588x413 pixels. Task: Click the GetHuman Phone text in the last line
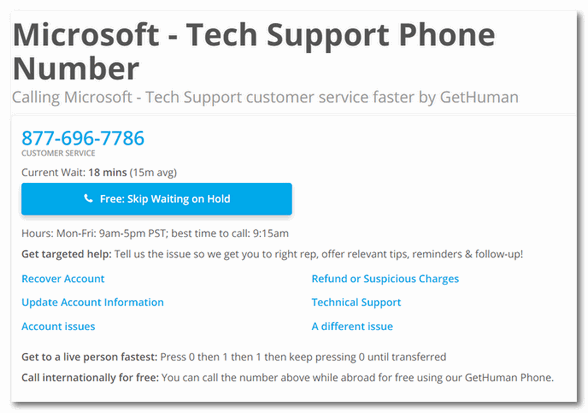pyautogui.click(x=509, y=377)
